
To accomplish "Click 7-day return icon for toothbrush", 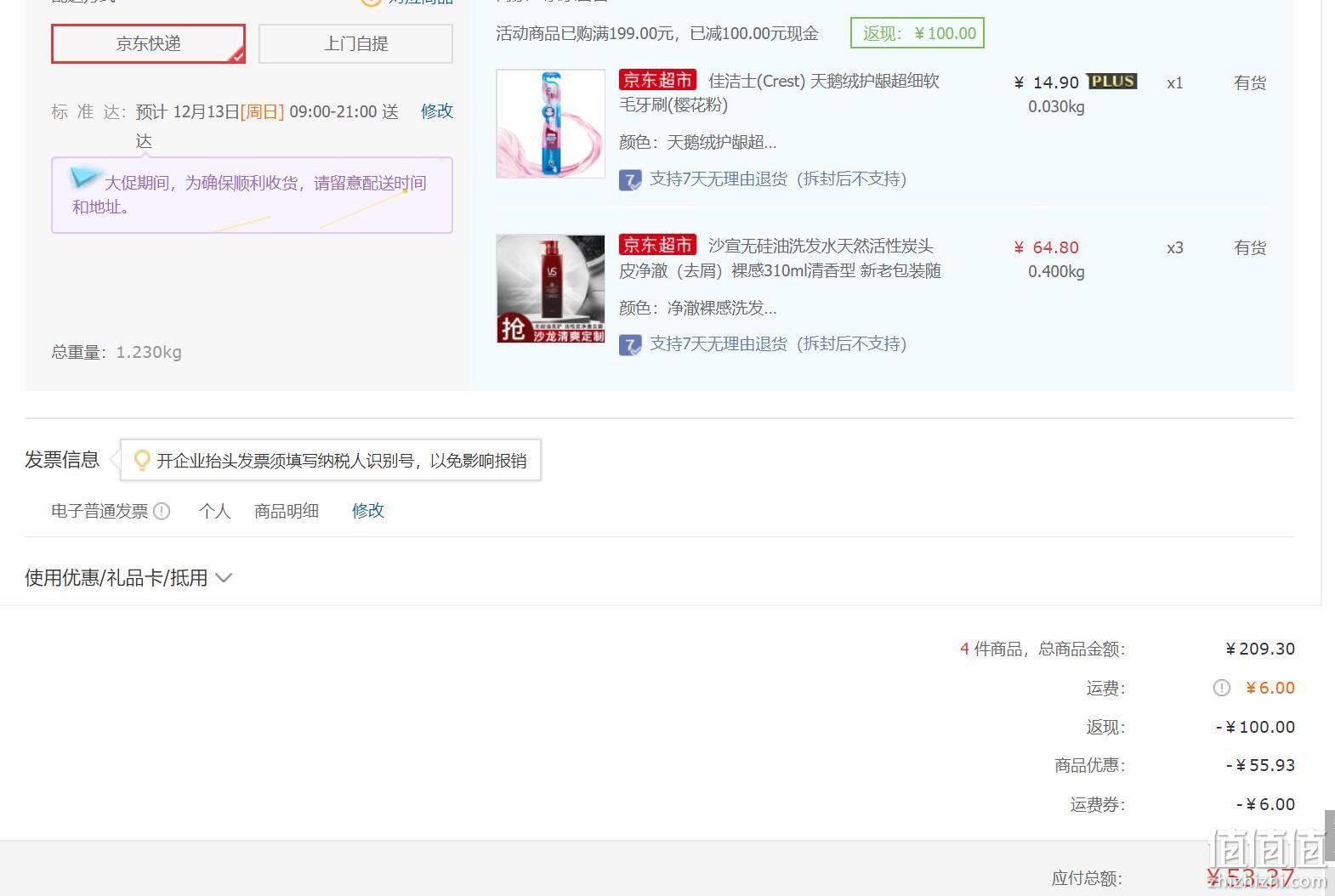I will (630, 180).
